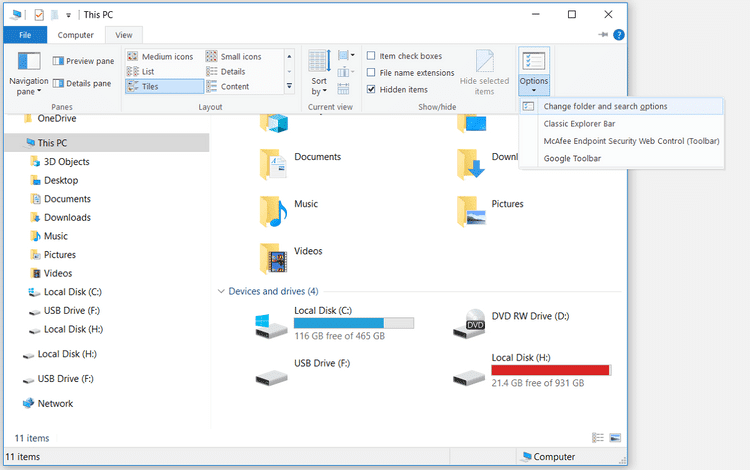The height and width of the screenshot is (470, 750).
Task: Open the Music folder tile
Action: pos(289,211)
